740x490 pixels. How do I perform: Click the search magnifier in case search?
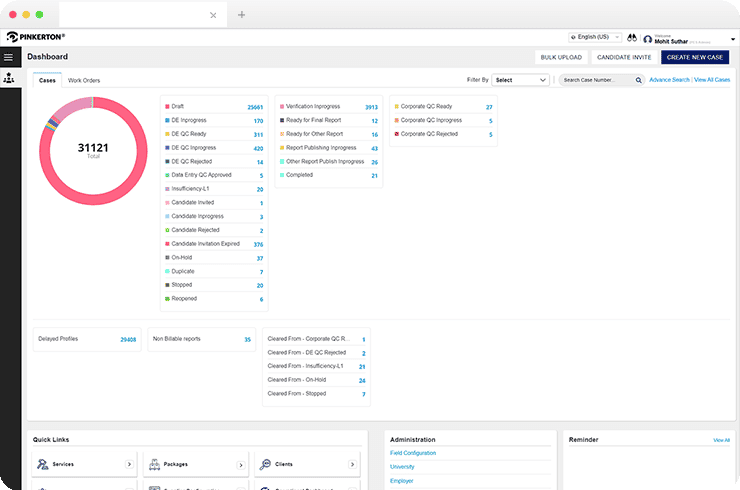(639, 80)
